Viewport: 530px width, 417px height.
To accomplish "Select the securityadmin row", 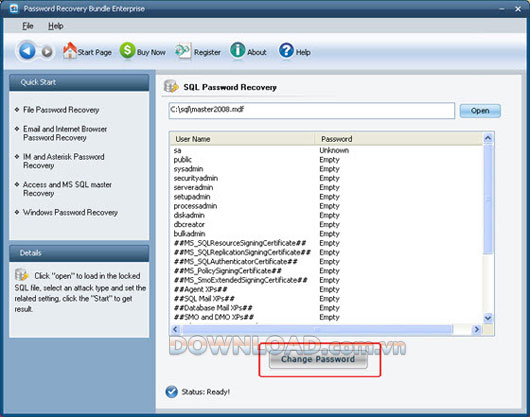I will (x=326, y=178).
